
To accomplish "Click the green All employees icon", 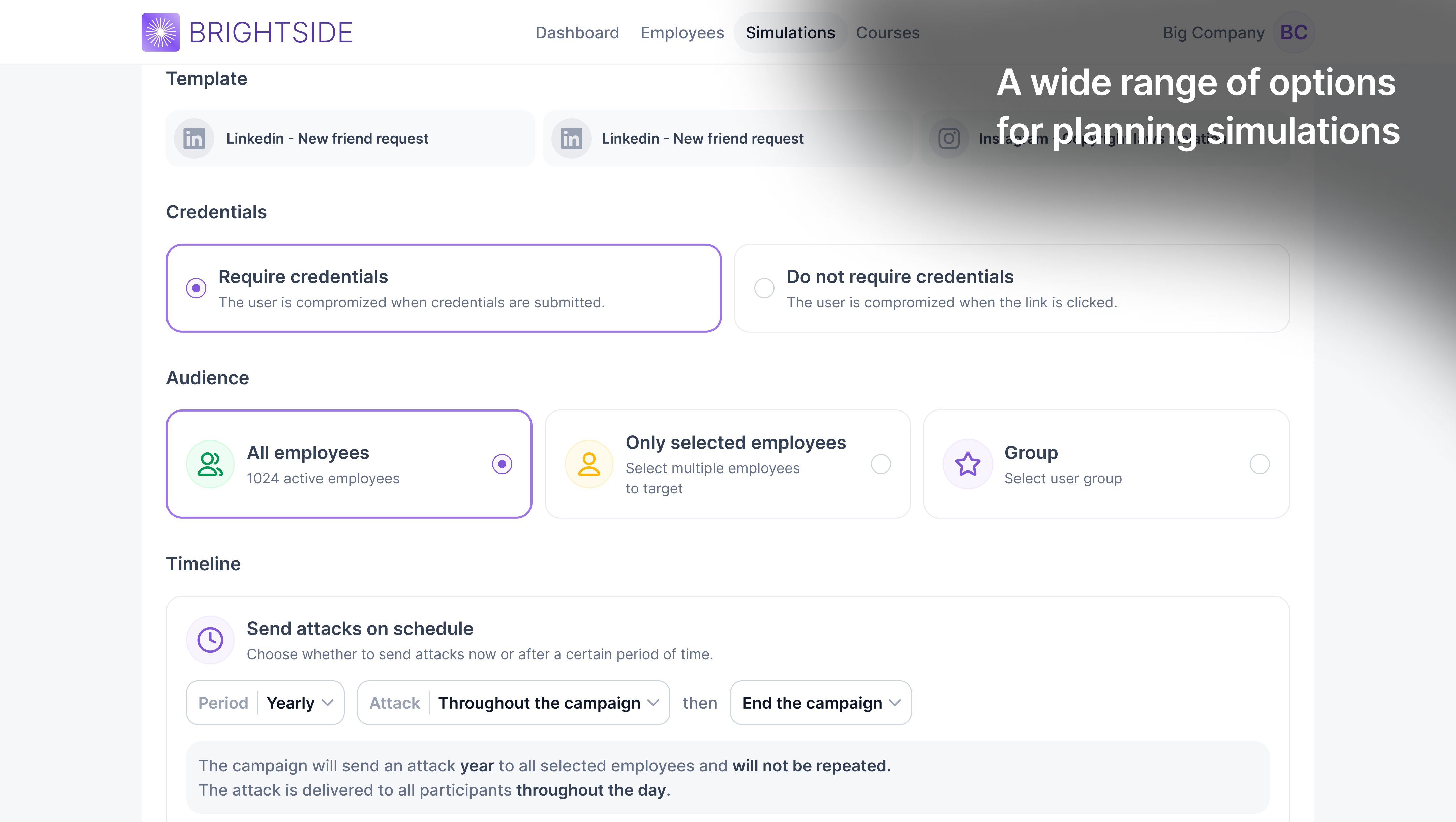I will (210, 464).
